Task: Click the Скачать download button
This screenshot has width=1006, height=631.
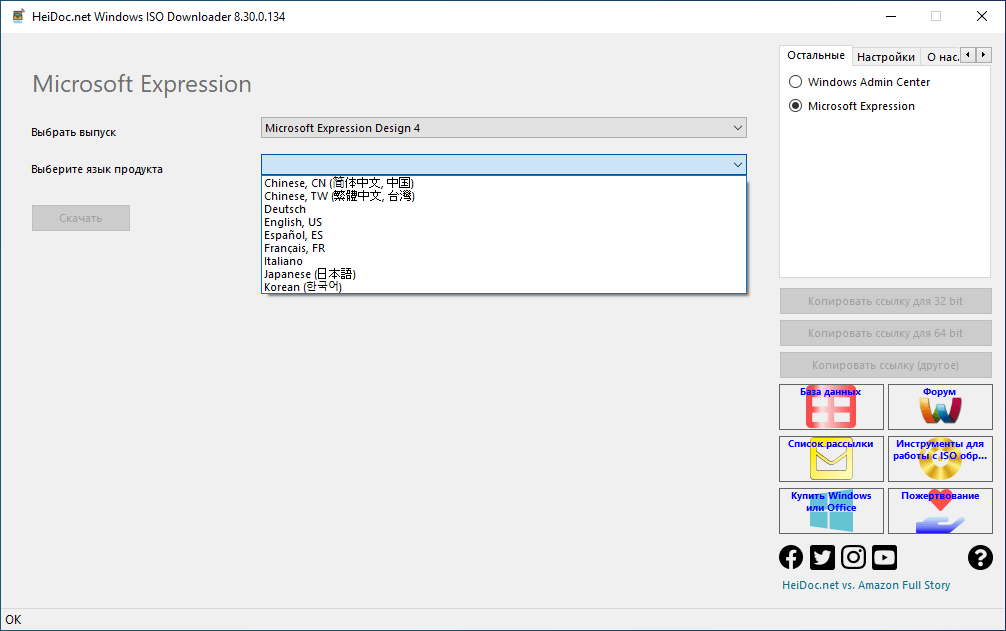Action: (x=81, y=218)
